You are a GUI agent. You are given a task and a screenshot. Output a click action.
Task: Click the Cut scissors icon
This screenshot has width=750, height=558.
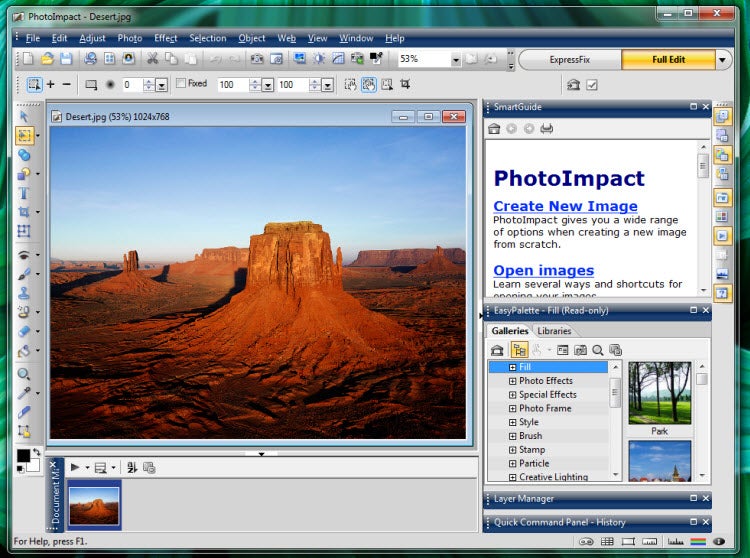(x=152, y=59)
